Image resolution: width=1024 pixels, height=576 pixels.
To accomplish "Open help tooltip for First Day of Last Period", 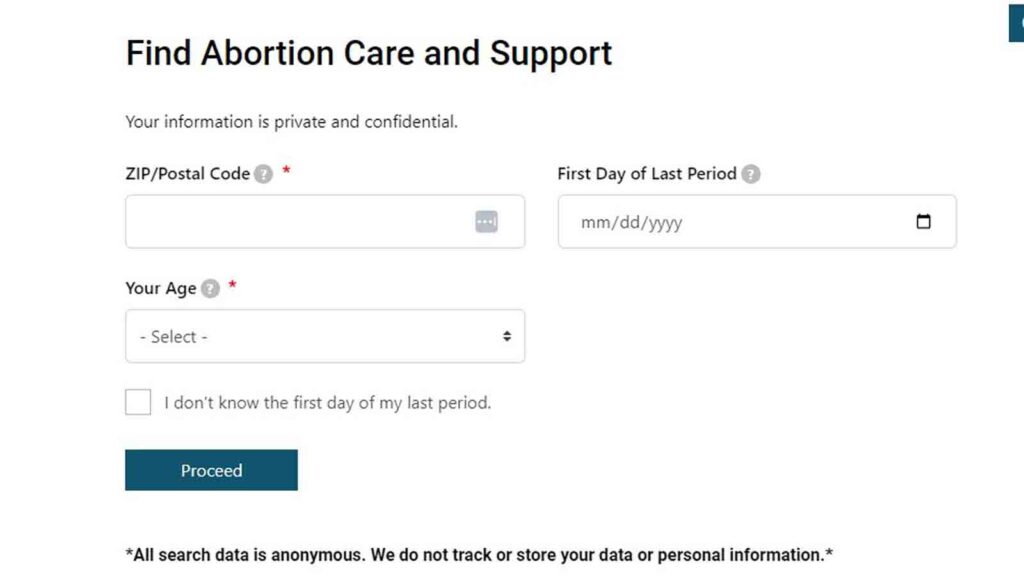I will [x=751, y=174].
